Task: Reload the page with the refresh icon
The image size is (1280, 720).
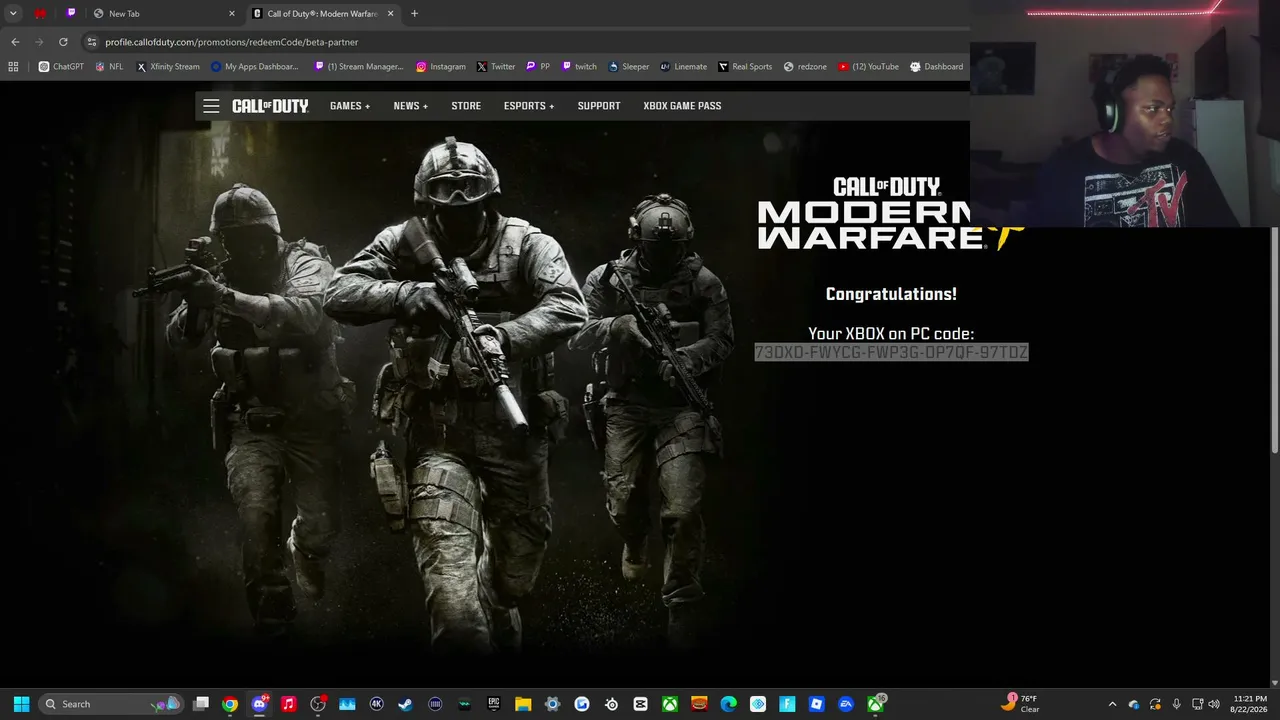Action: coord(63,42)
